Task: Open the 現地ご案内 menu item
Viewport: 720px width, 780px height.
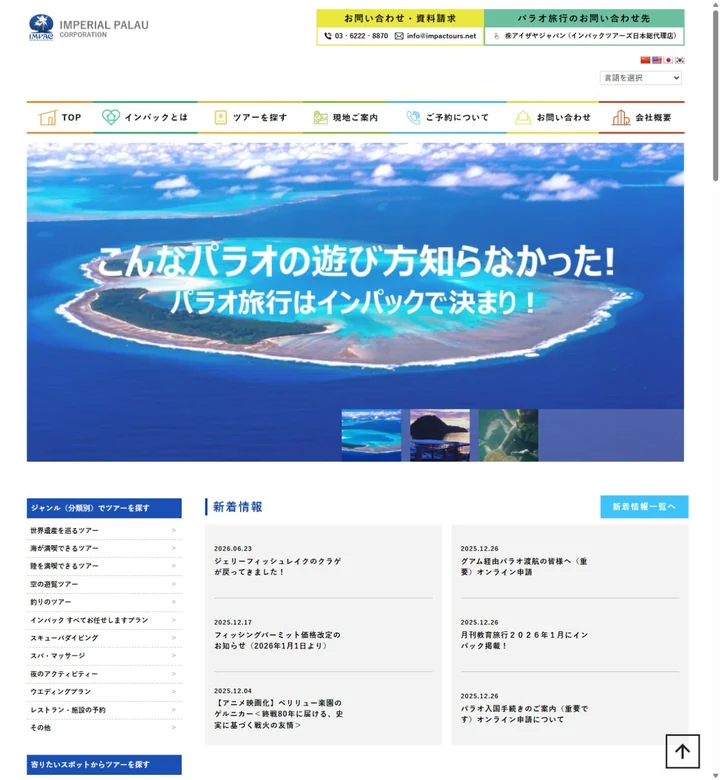Action: (x=345, y=117)
